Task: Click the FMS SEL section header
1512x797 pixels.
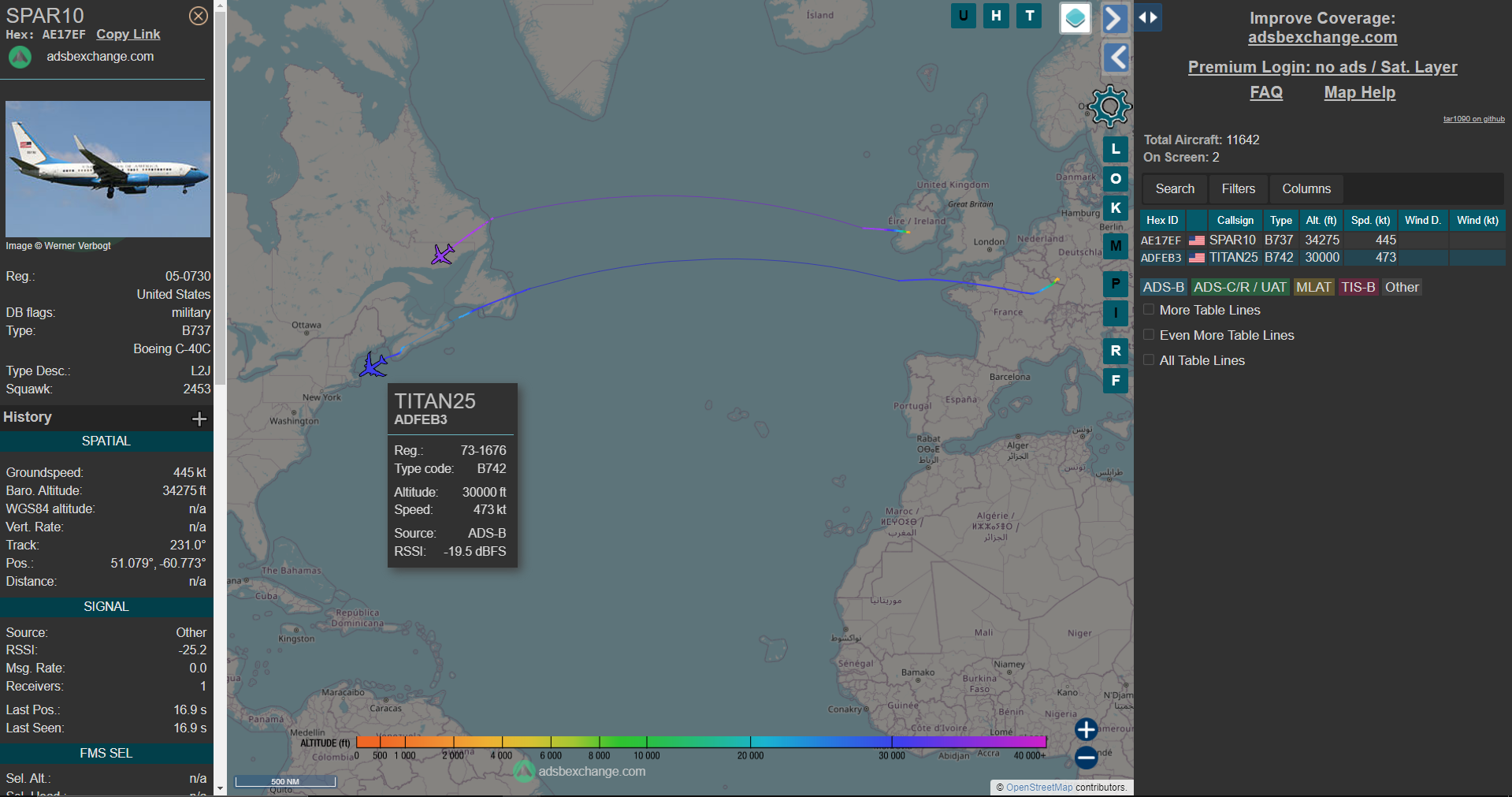Action: (106, 754)
